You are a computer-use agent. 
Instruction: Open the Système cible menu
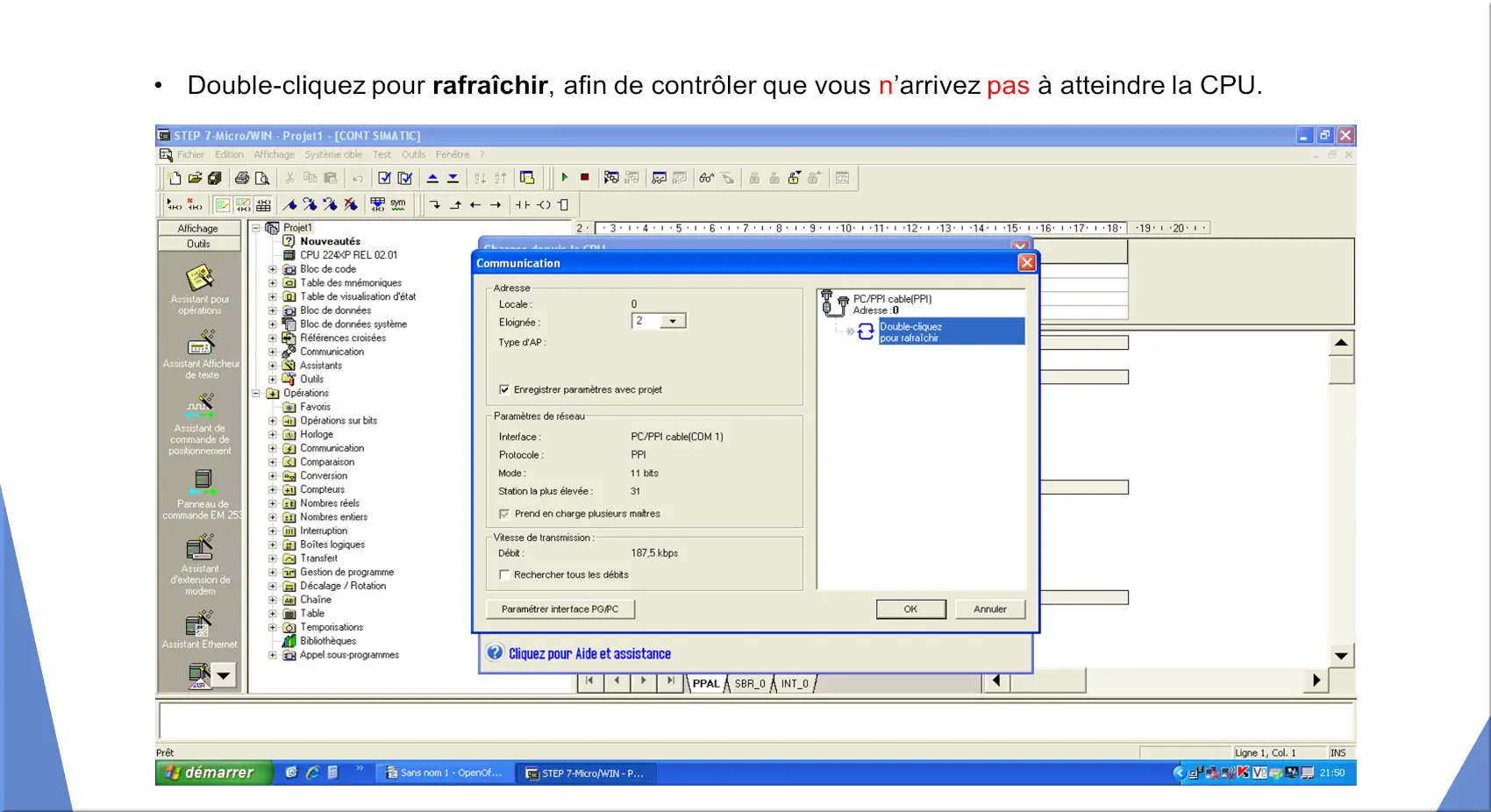(x=333, y=154)
